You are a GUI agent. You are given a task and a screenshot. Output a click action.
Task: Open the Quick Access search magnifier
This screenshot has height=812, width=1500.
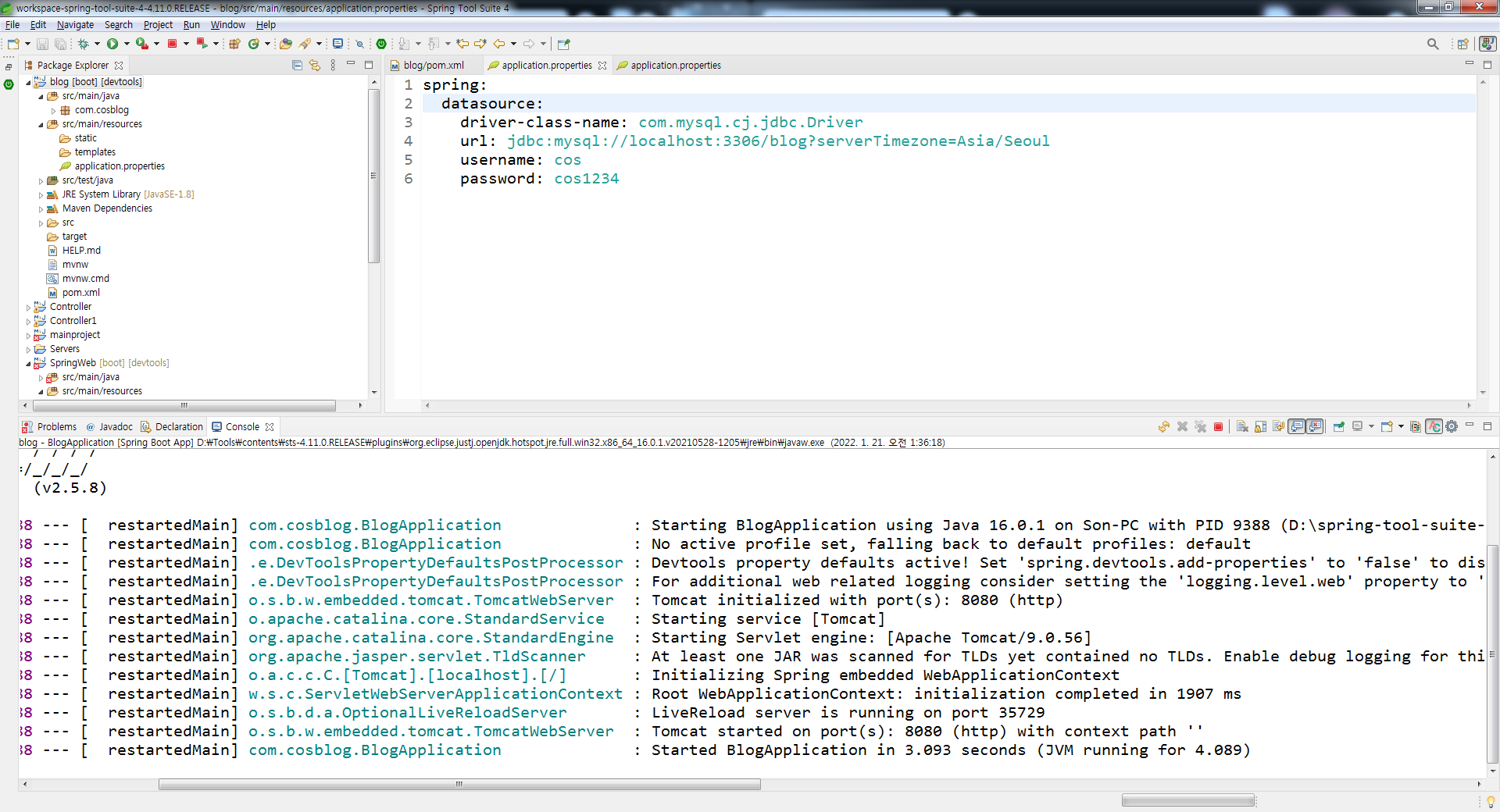click(x=1433, y=44)
